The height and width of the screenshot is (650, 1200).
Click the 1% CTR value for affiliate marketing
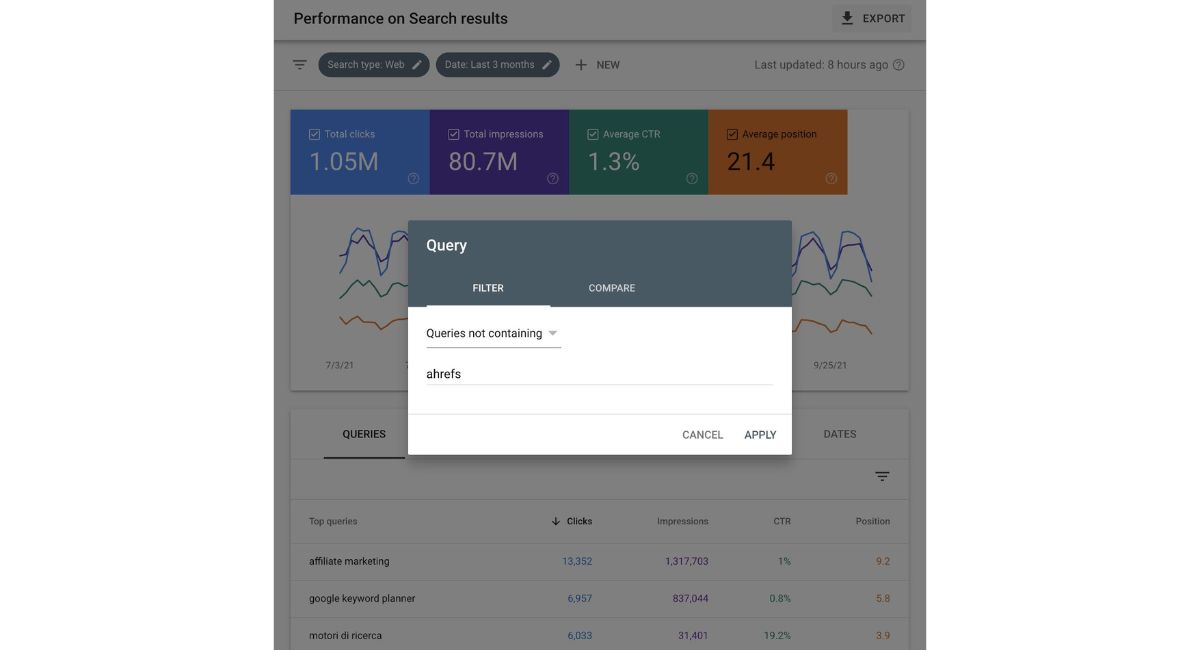[x=784, y=562]
